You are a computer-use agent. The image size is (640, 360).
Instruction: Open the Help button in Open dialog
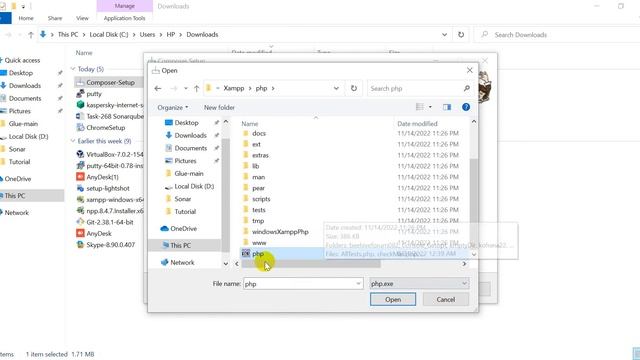[466, 107]
